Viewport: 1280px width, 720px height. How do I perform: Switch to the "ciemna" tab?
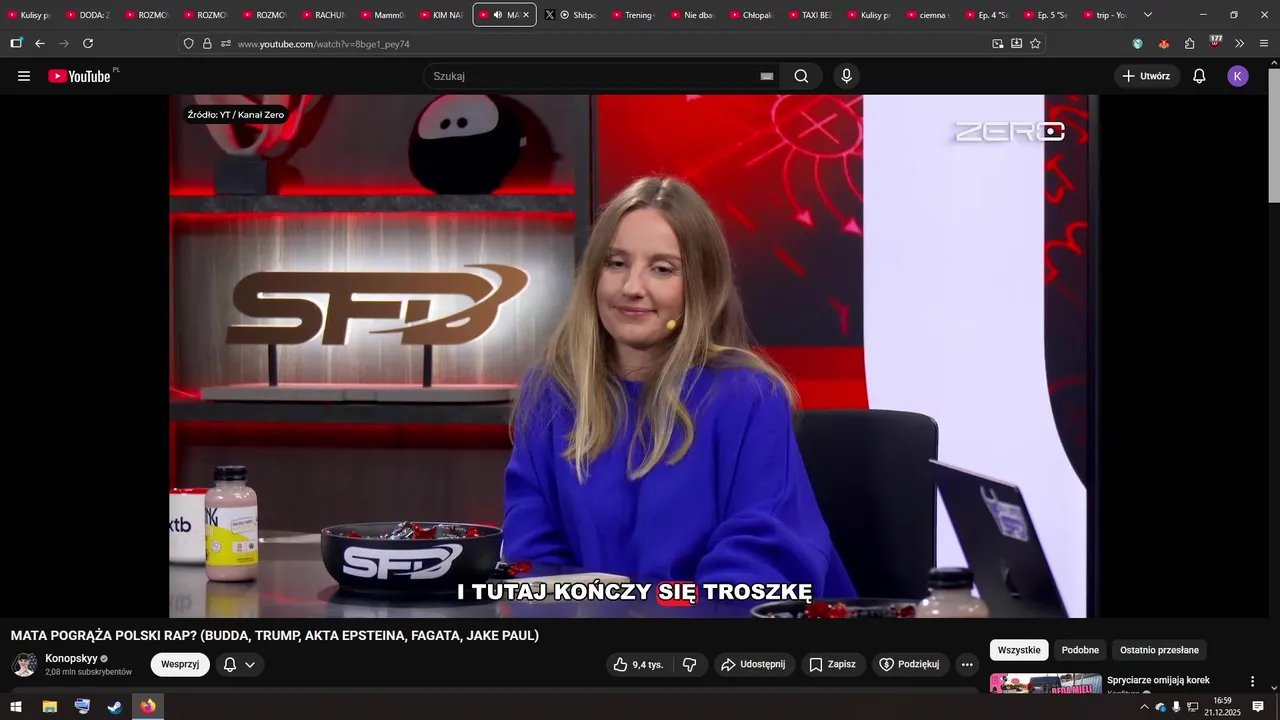(x=927, y=15)
